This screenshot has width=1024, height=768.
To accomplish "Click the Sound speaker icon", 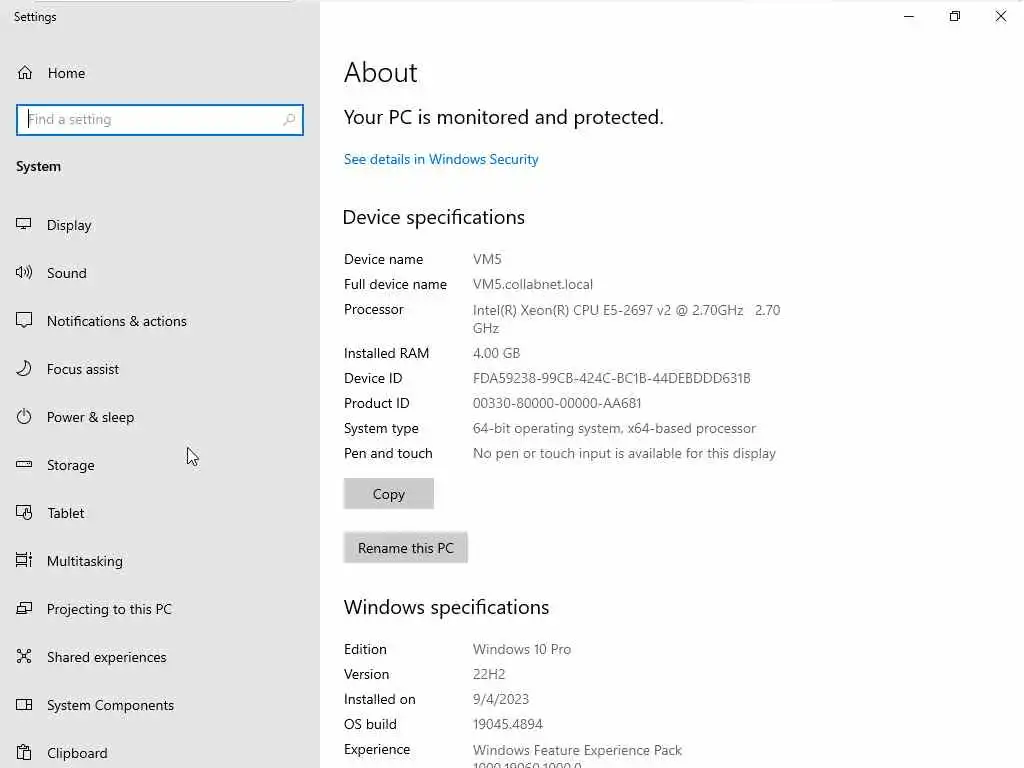I will [24, 272].
